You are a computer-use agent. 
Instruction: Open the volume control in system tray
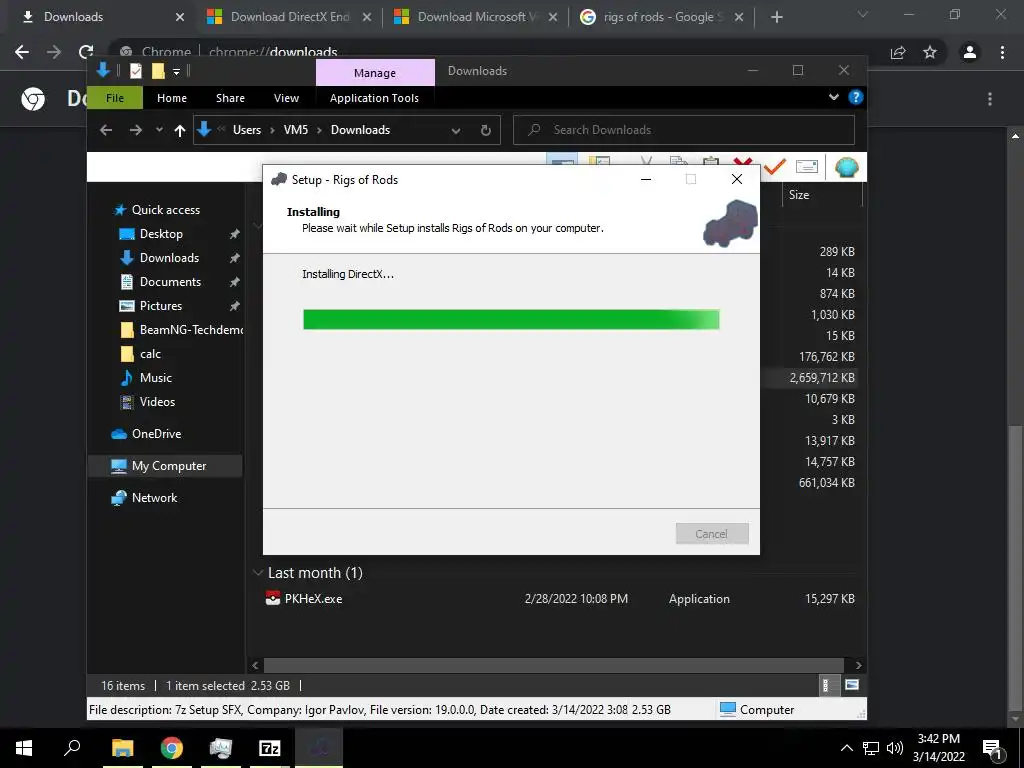[895, 748]
